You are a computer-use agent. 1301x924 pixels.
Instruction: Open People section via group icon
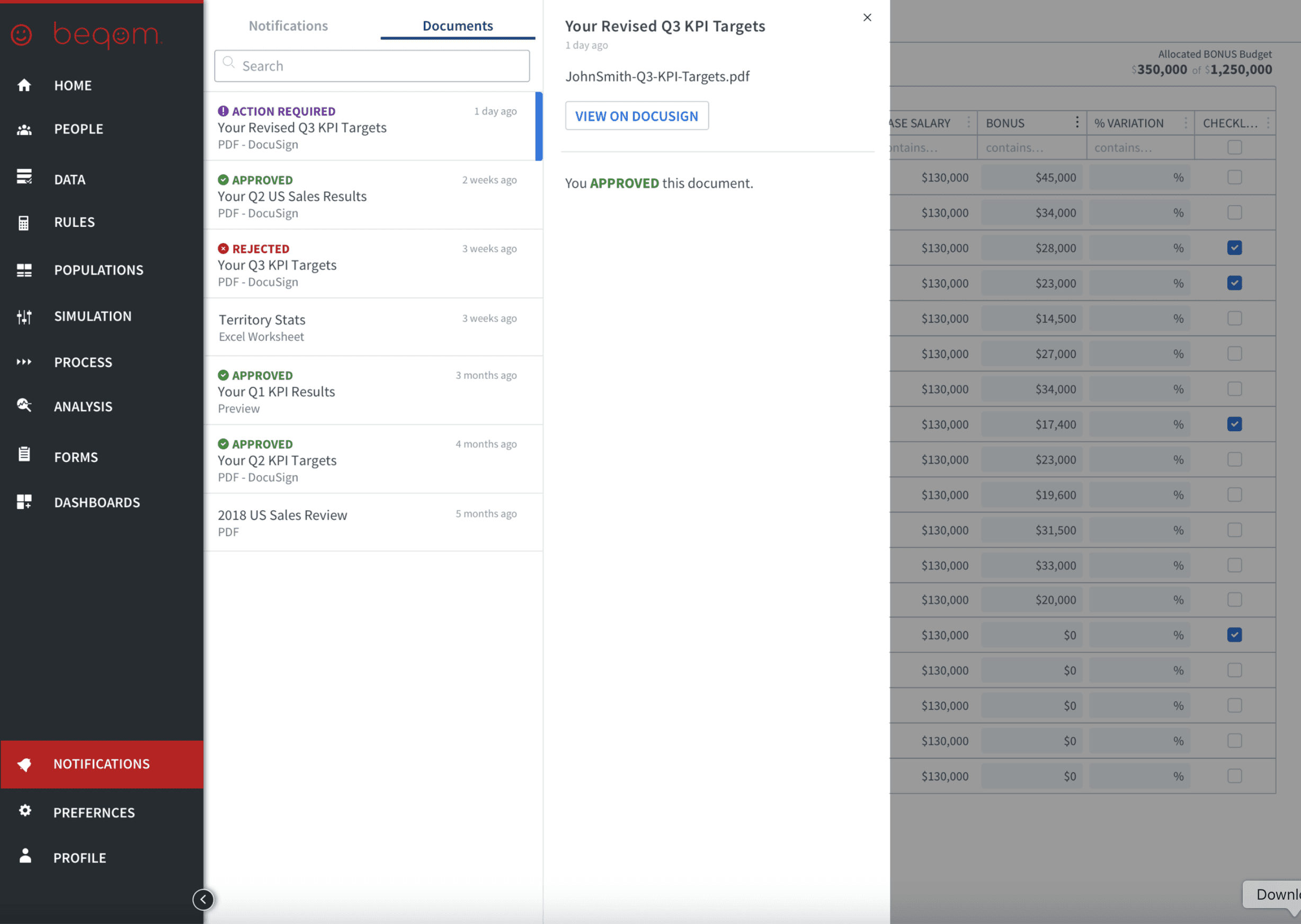point(24,130)
